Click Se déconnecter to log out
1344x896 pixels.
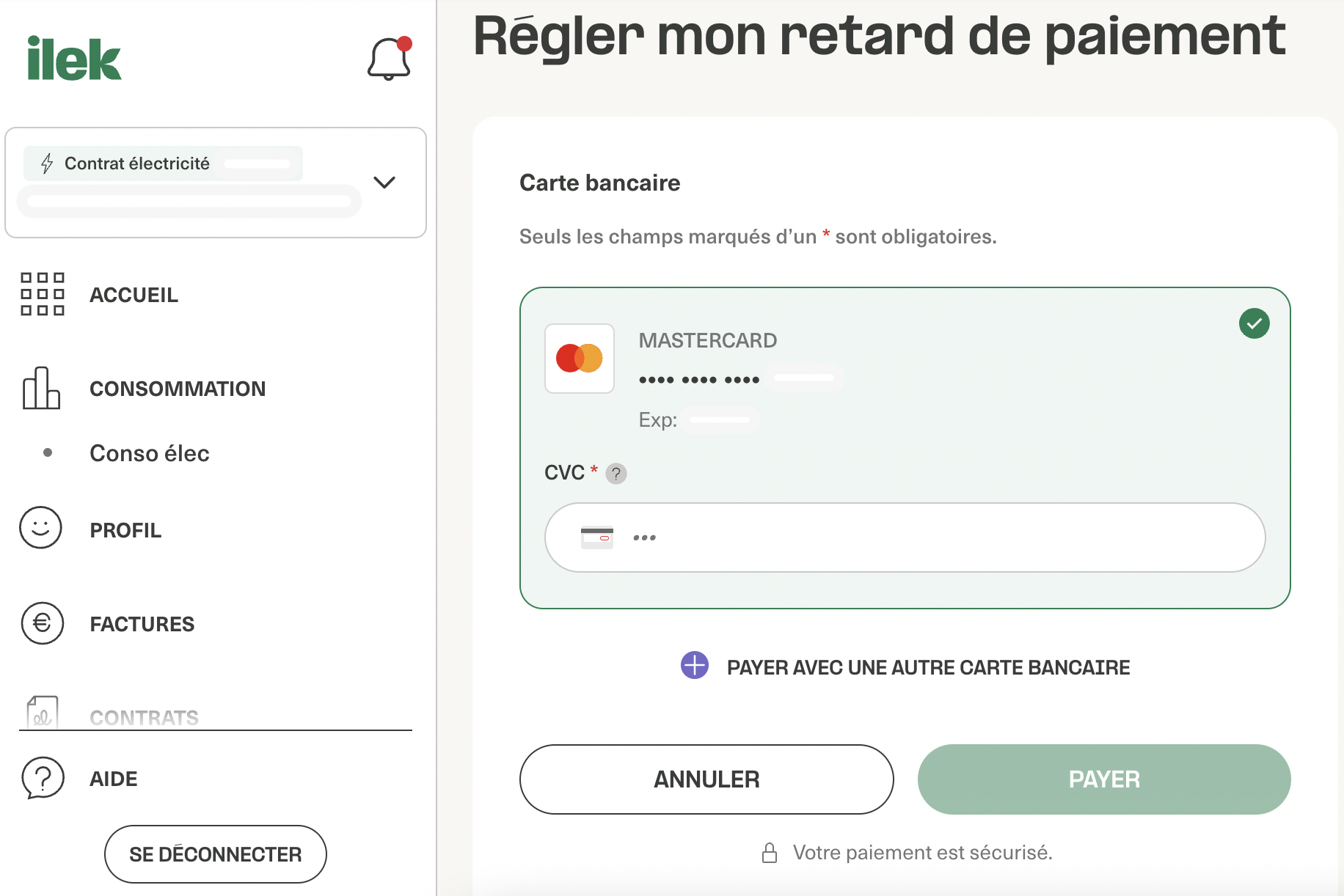coord(216,854)
